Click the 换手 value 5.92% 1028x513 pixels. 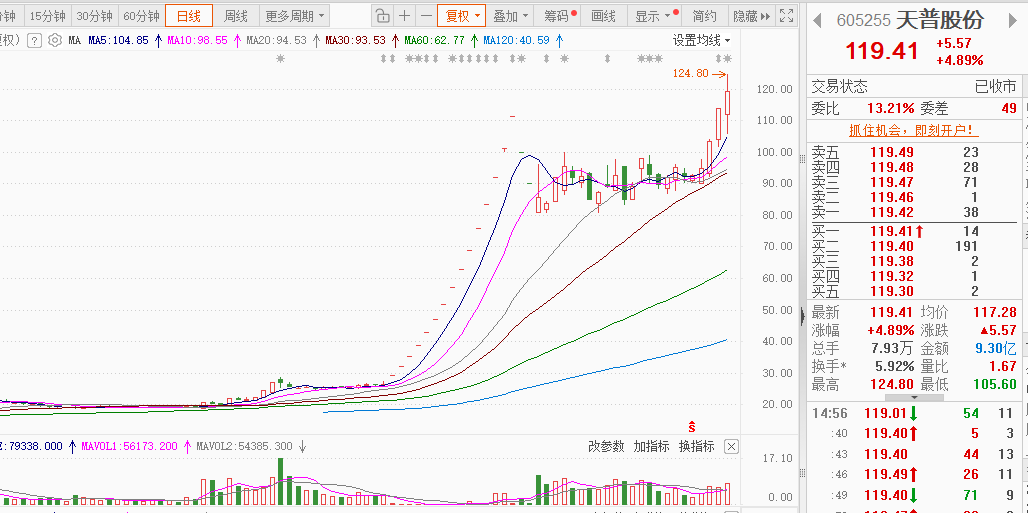pyautogui.click(x=894, y=366)
